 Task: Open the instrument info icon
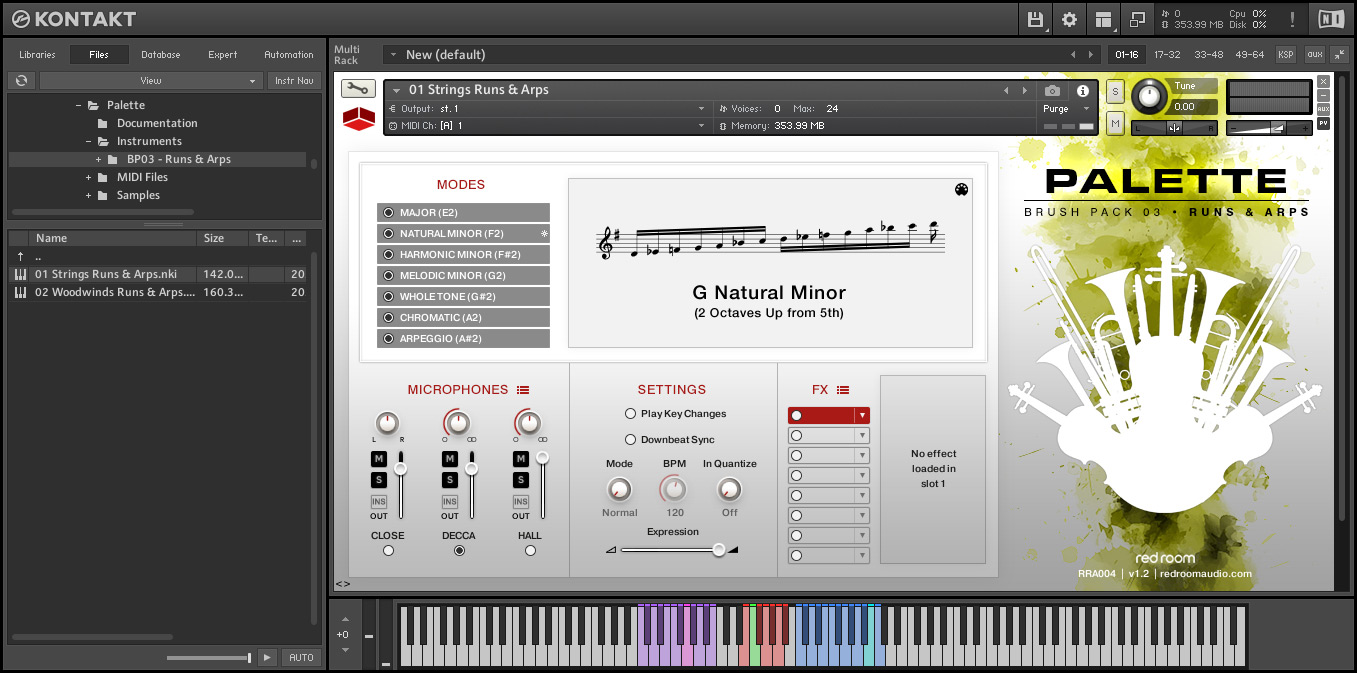pos(1082,91)
